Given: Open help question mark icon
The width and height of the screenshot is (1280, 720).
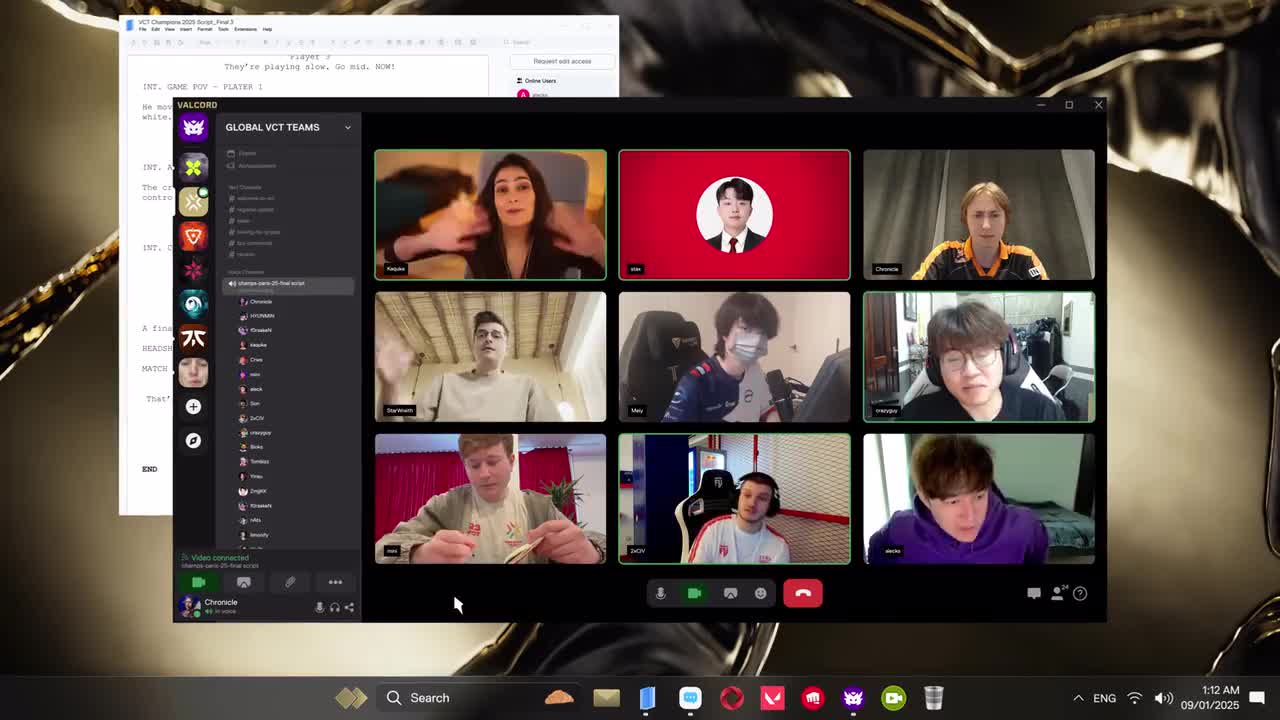Looking at the screenshot, I should coord(1080,593).
